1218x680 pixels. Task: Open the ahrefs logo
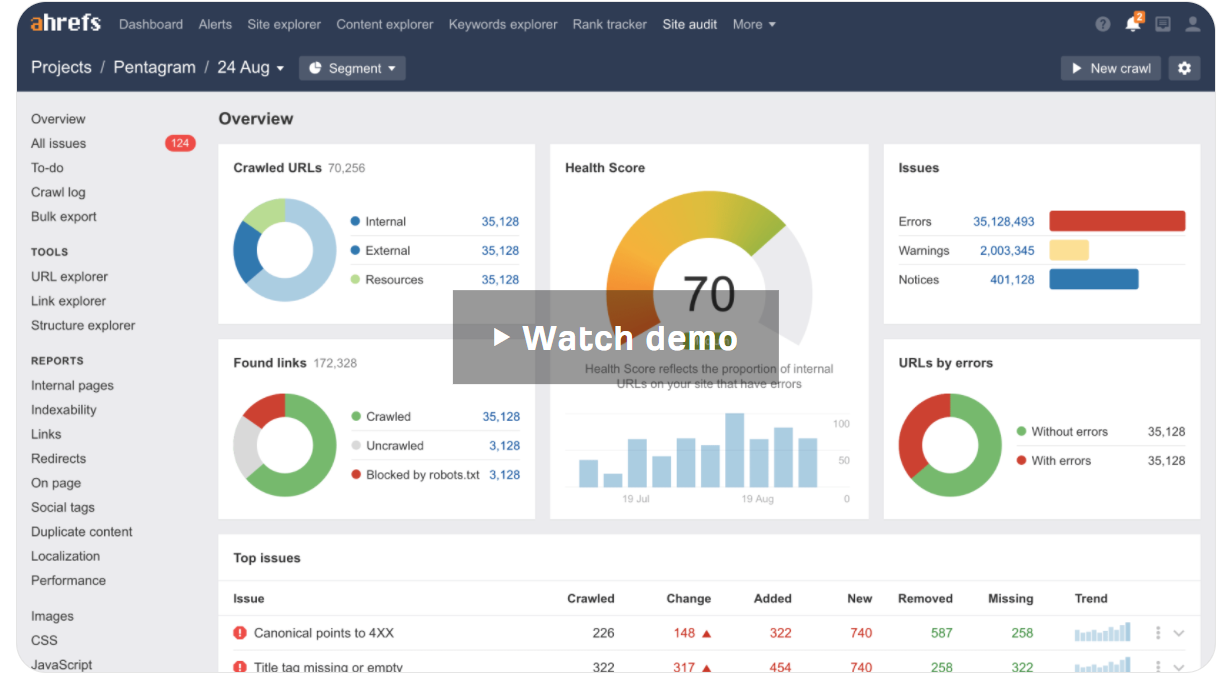[64, 22]
